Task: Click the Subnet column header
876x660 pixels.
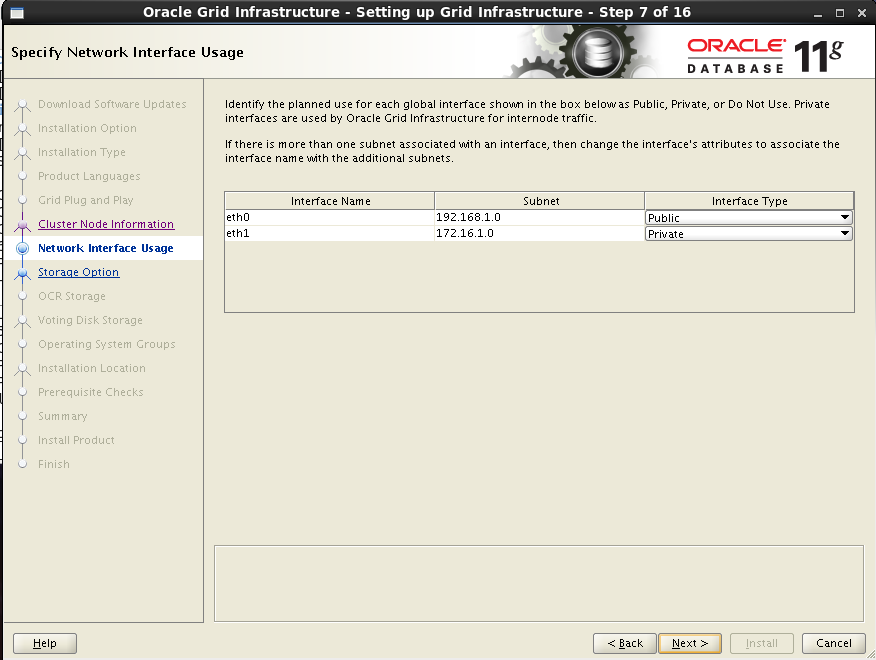Action: [x=540, y=201]
